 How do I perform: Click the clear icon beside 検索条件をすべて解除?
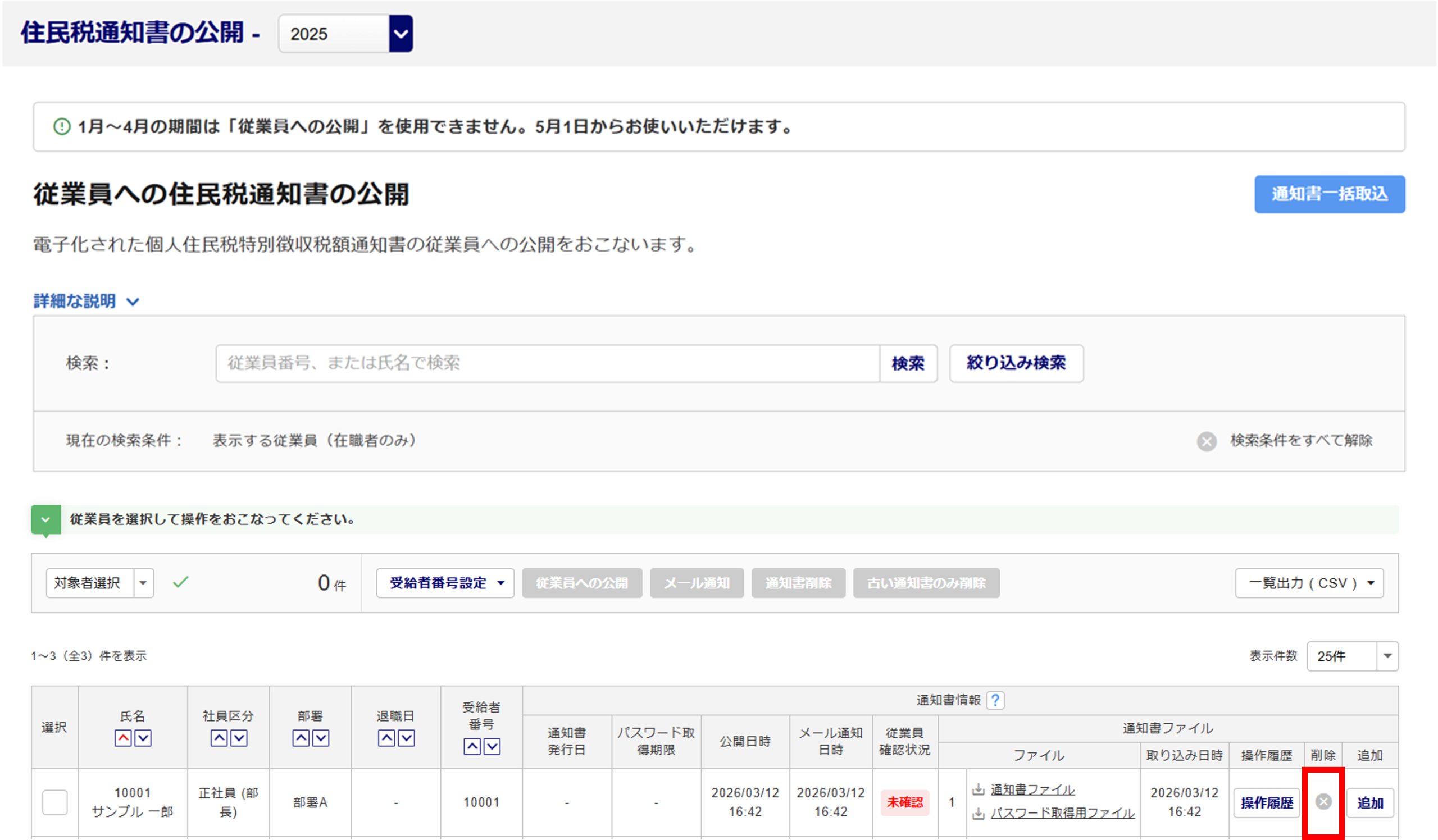pos(1207,441)
